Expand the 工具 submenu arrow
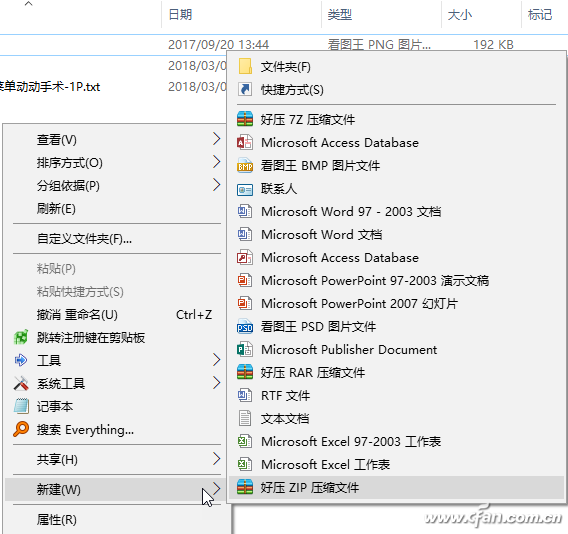Screen dimensions: 568x534 click(217, 360)
